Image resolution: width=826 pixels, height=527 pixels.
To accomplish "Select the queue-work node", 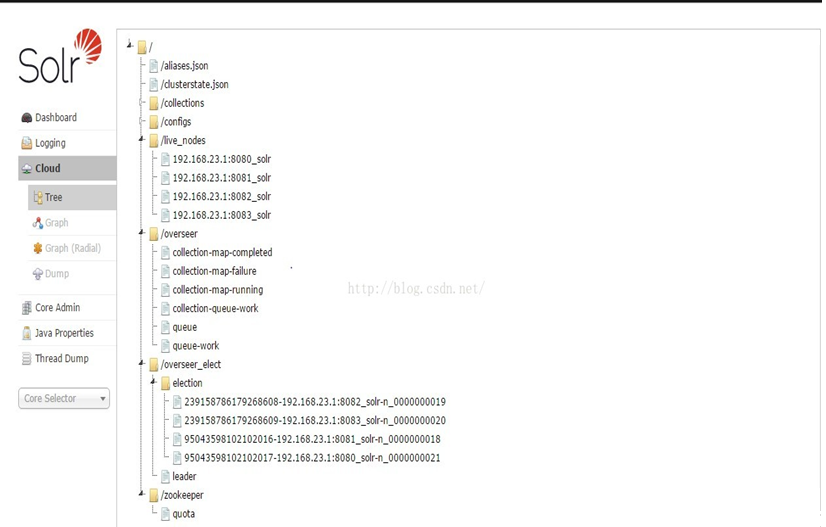I will click(x=196, y=346).
